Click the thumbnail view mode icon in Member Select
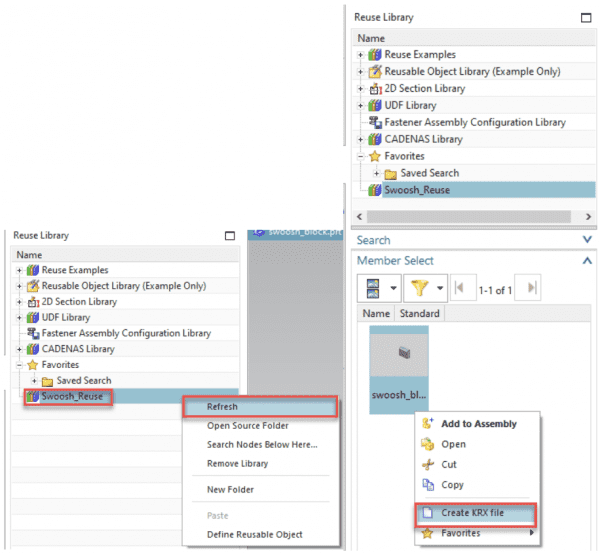 pos(373,288)
